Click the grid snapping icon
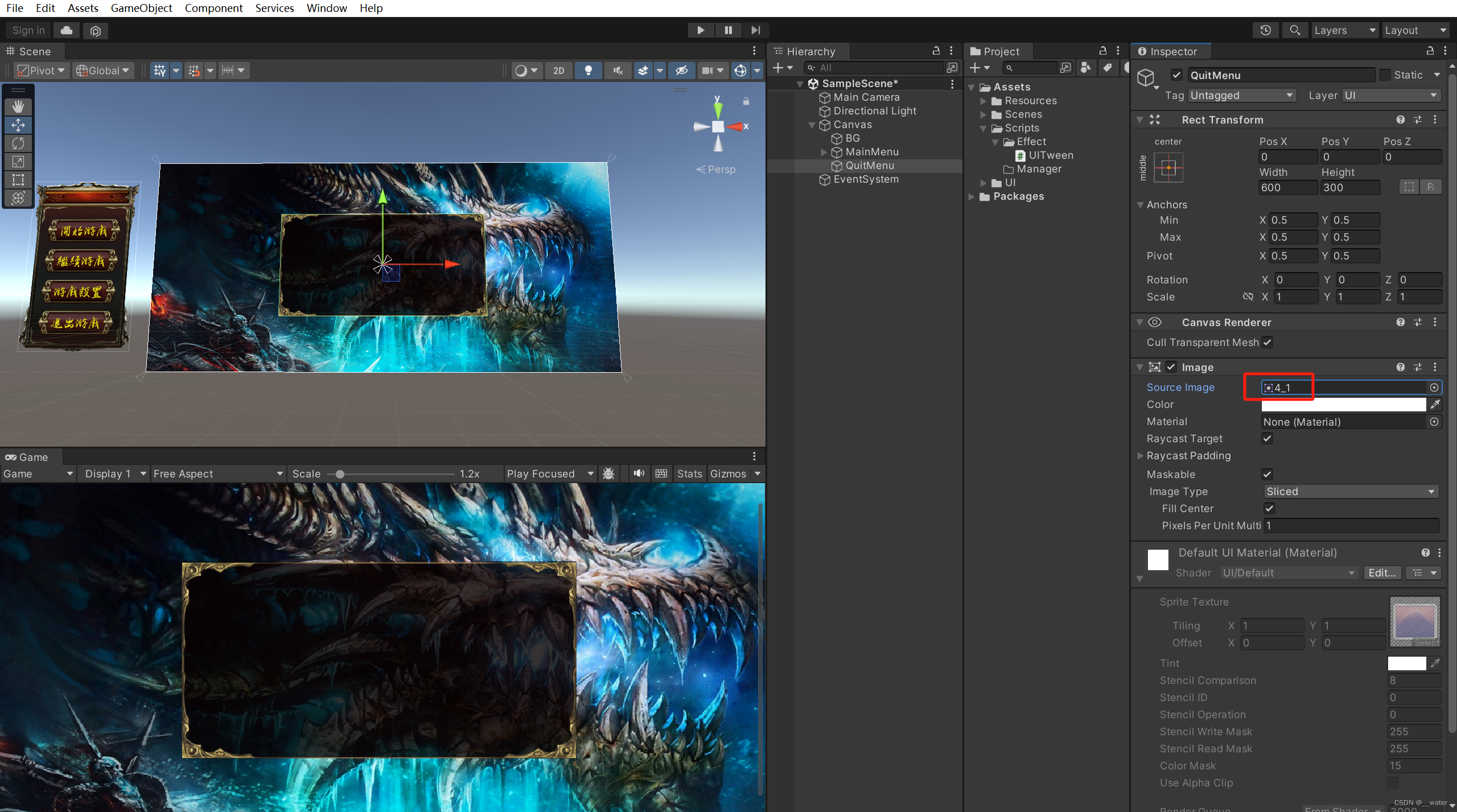1457x812 pixels. tap(194, 71)
